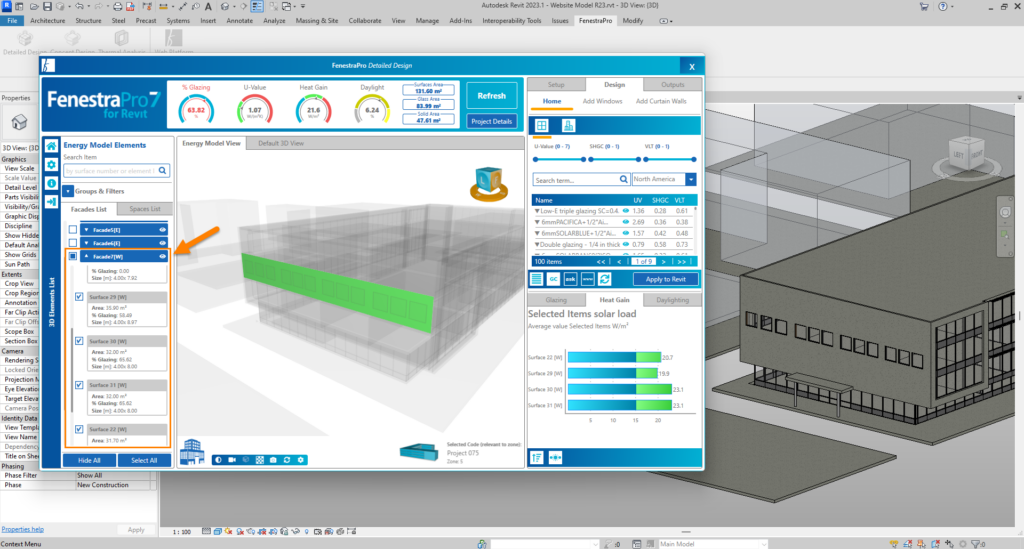Click the ask icon in glazing toolbar
Image resolution: width=1024 pixels, height=549 pixels.
click(570, 279)
